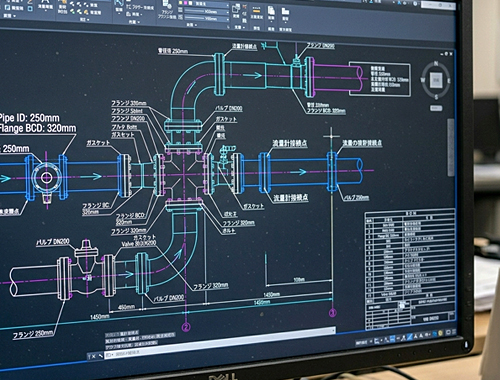Click the first small dimension icon in the measure panel's top row
500x380 pixels.
coord(72,4)
